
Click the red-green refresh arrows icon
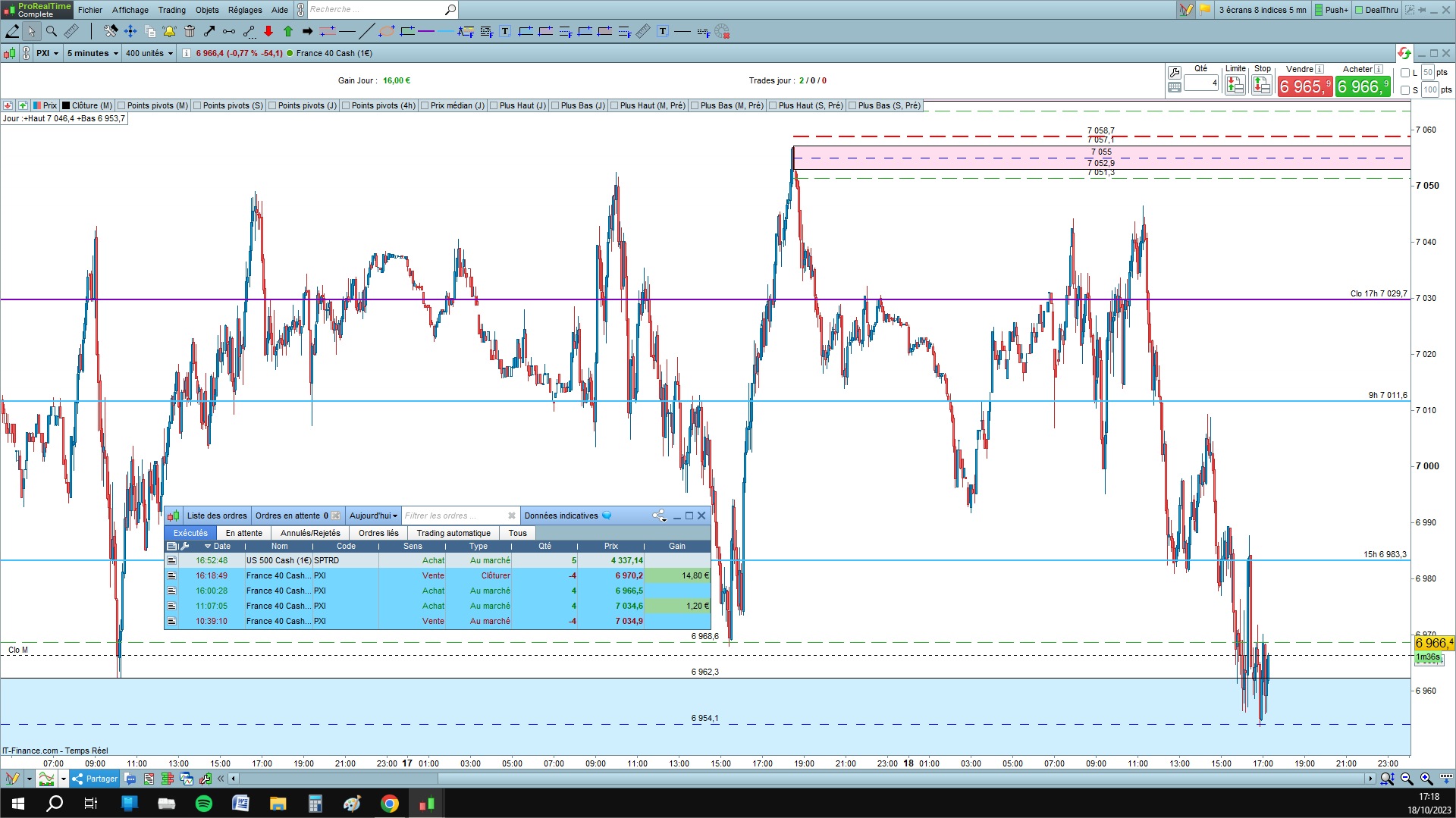[x=1404, y=53]
